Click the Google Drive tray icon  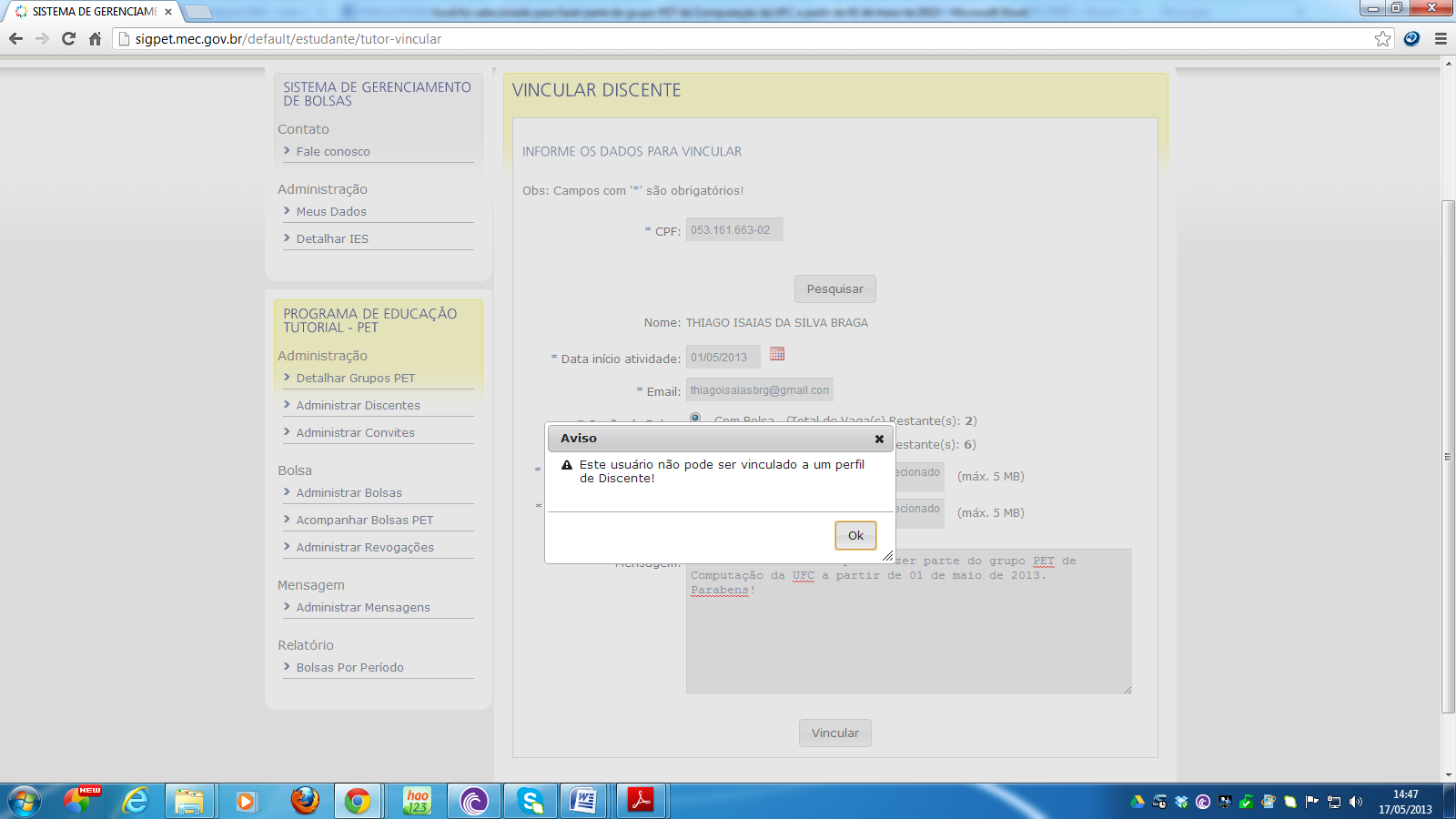(1137, 802)
